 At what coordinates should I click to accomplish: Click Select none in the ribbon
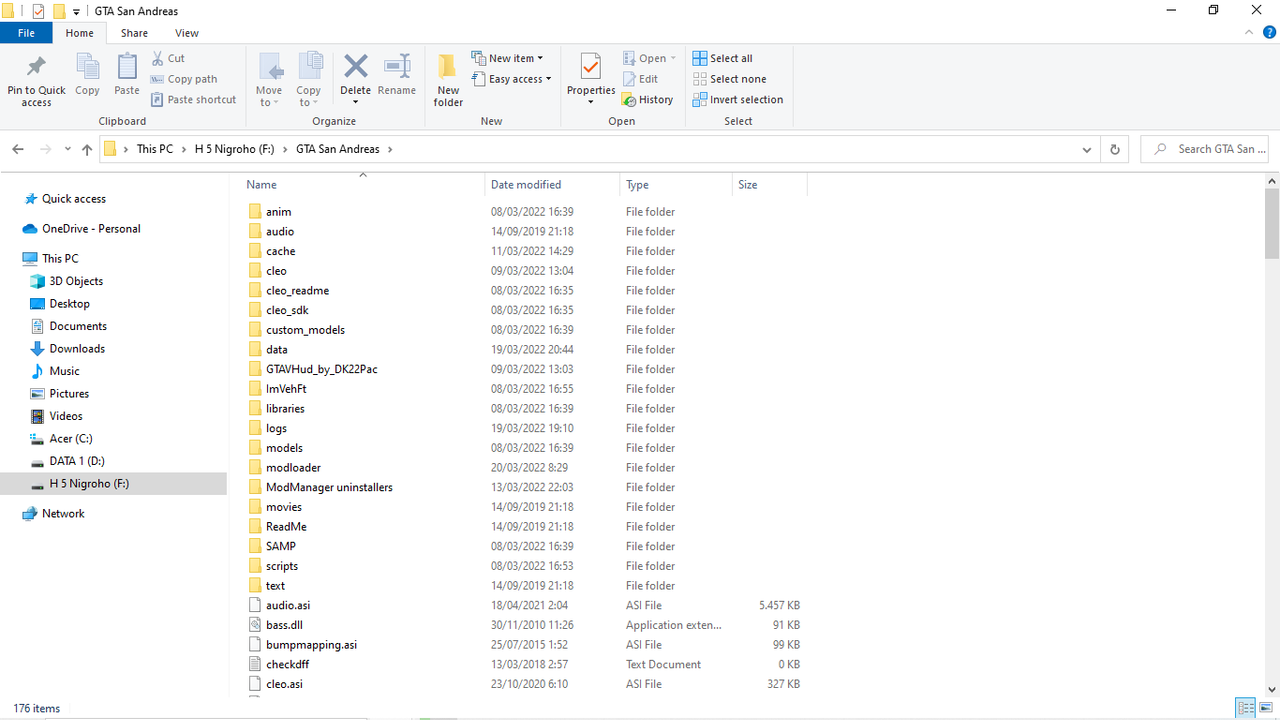(730, 79)
